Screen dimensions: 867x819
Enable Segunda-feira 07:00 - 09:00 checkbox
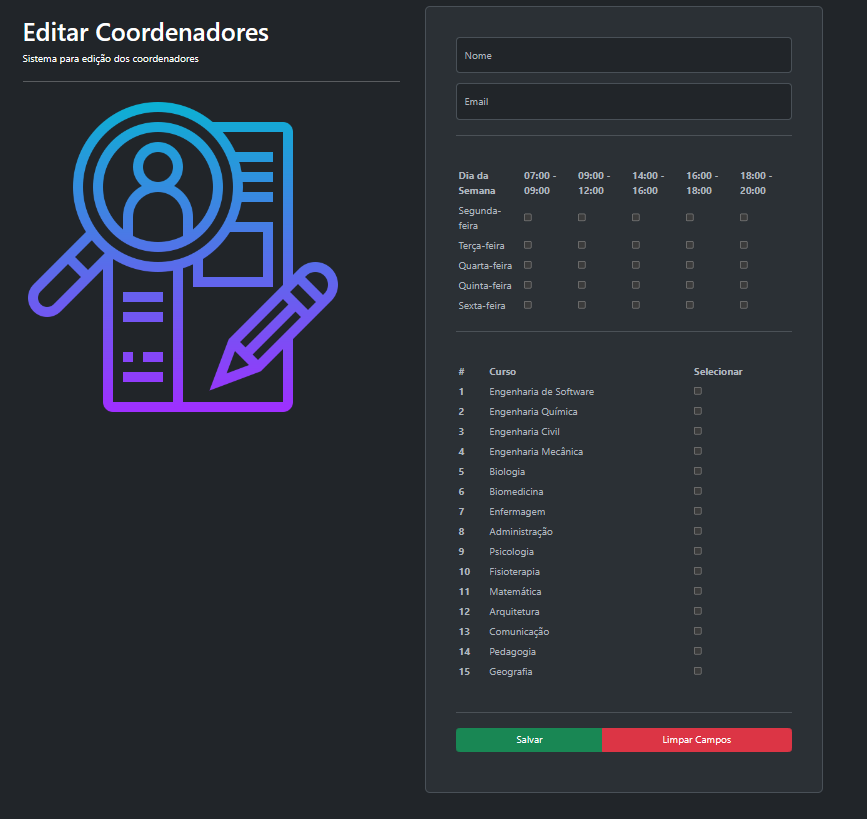pyautogui.click(x=528, y=217)
